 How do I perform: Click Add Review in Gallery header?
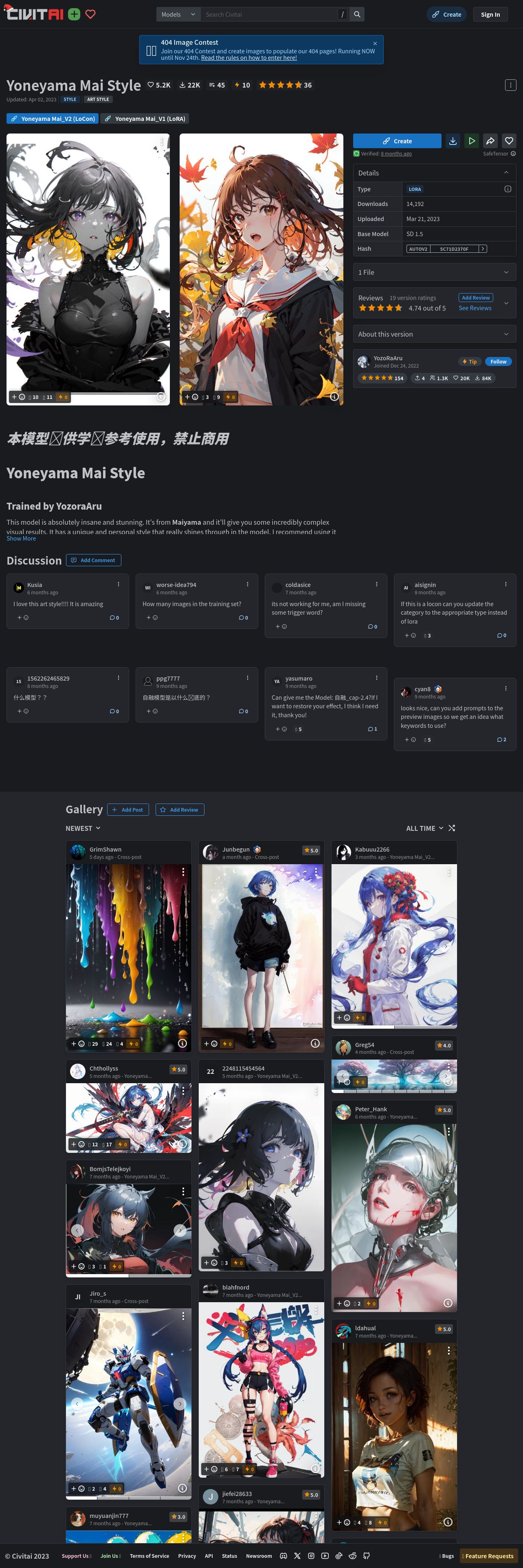coord(180,809)
